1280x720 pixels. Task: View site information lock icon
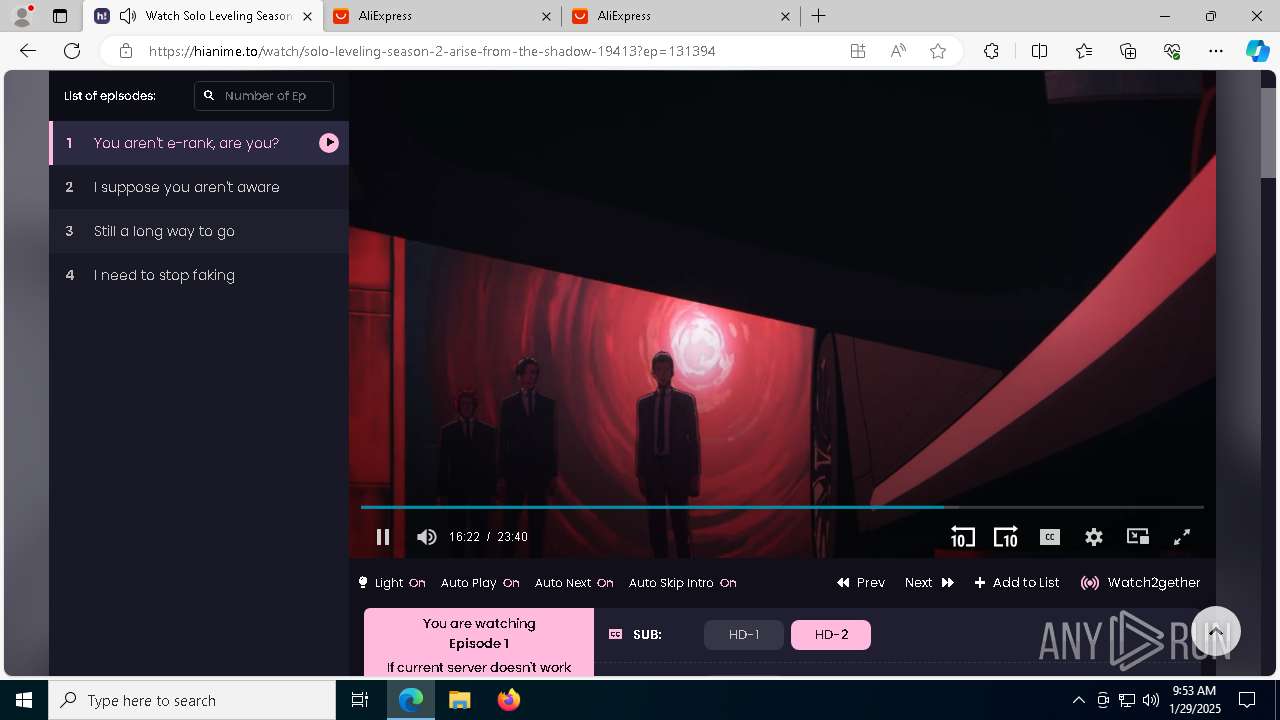click(x=125, y=51)
